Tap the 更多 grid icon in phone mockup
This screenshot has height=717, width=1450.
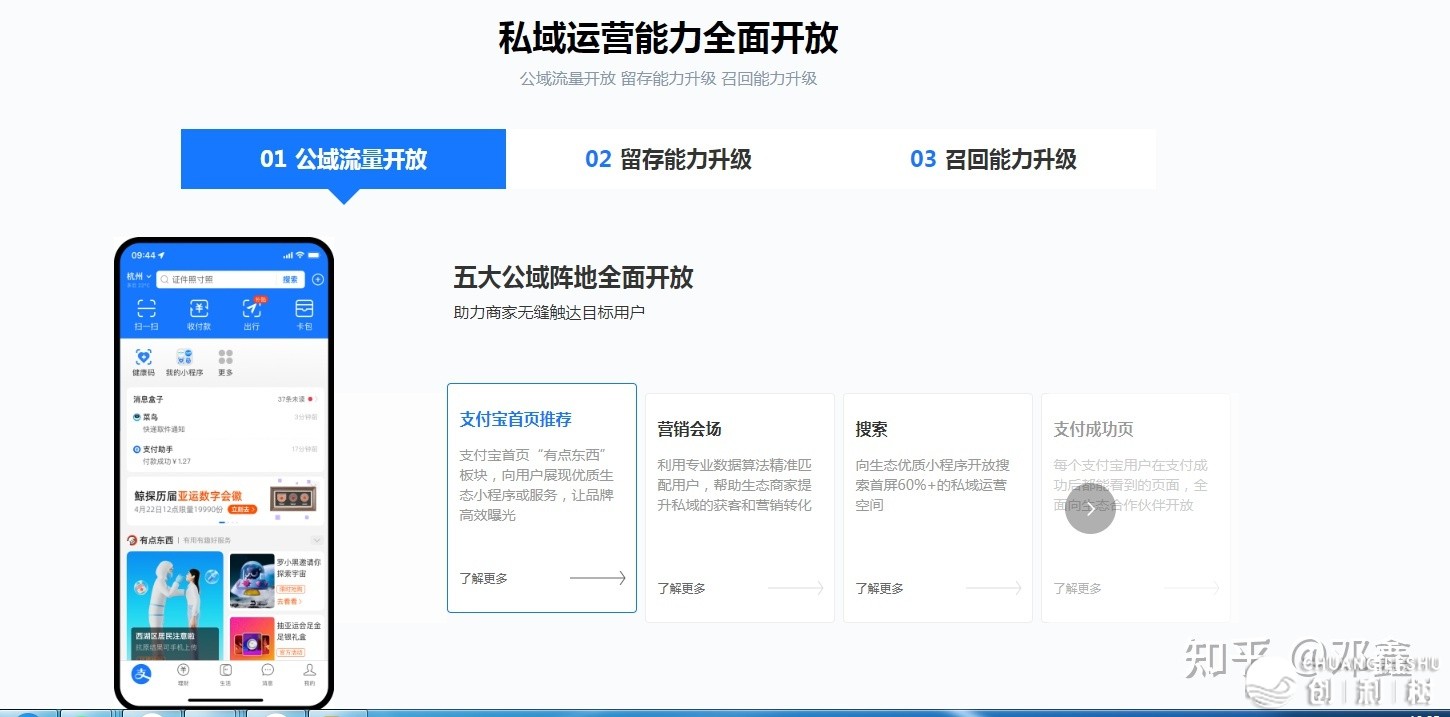pyautogui.click(x=225, y=357)
